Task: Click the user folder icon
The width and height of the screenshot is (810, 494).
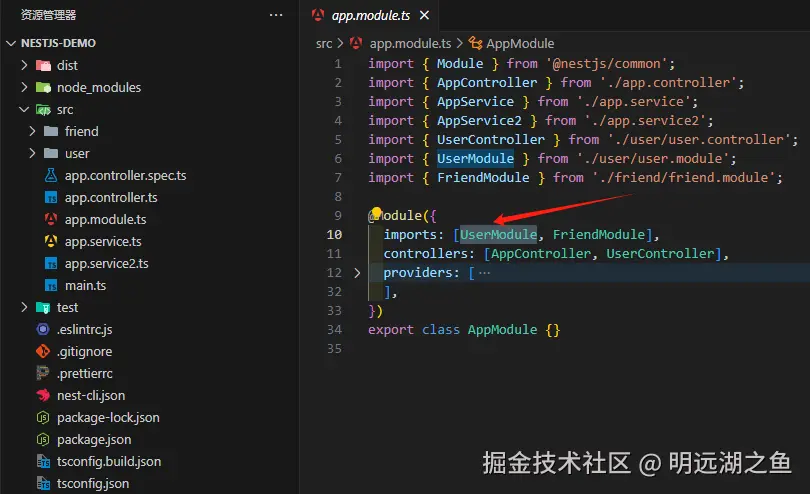Action: [x=51, y=153]
